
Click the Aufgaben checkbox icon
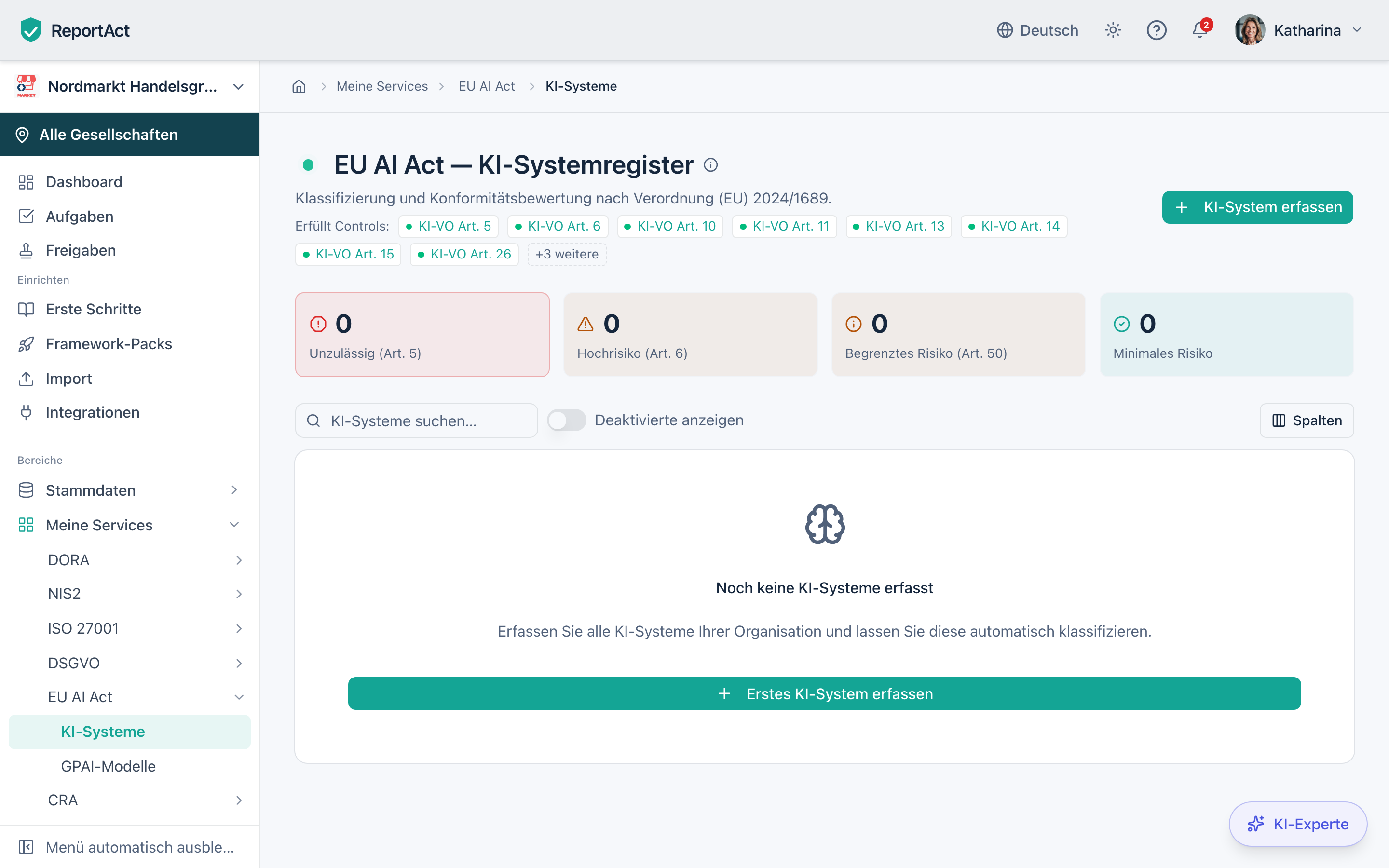click(x=26, y=217)
